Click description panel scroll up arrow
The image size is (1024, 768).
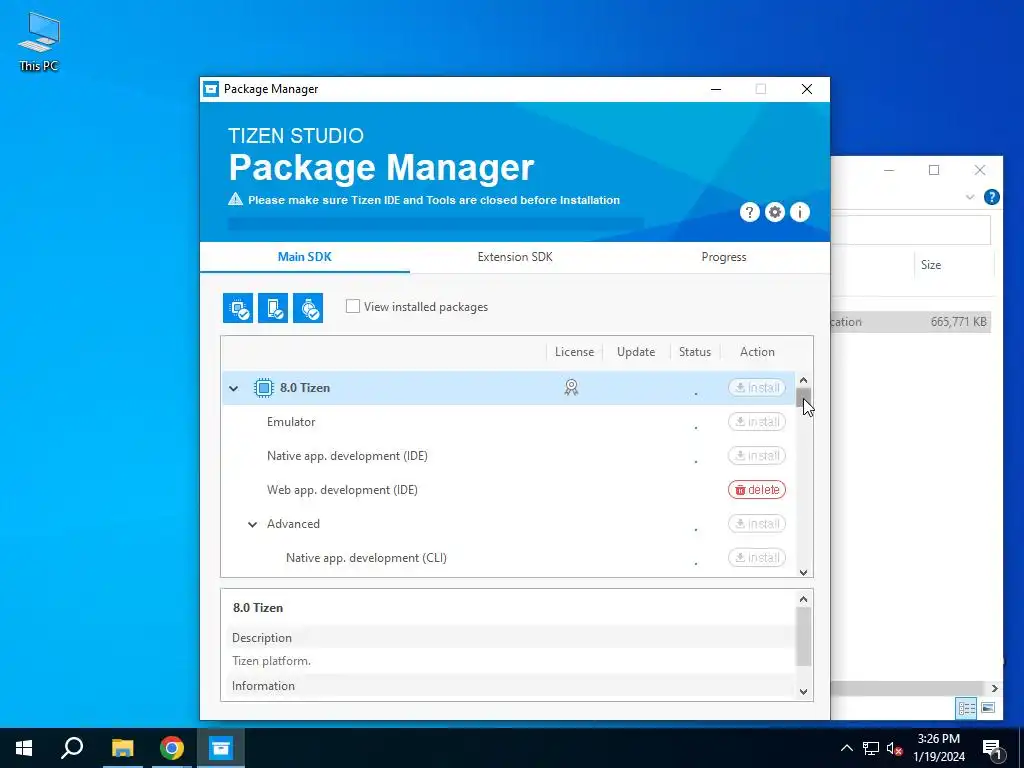(803, 599)
